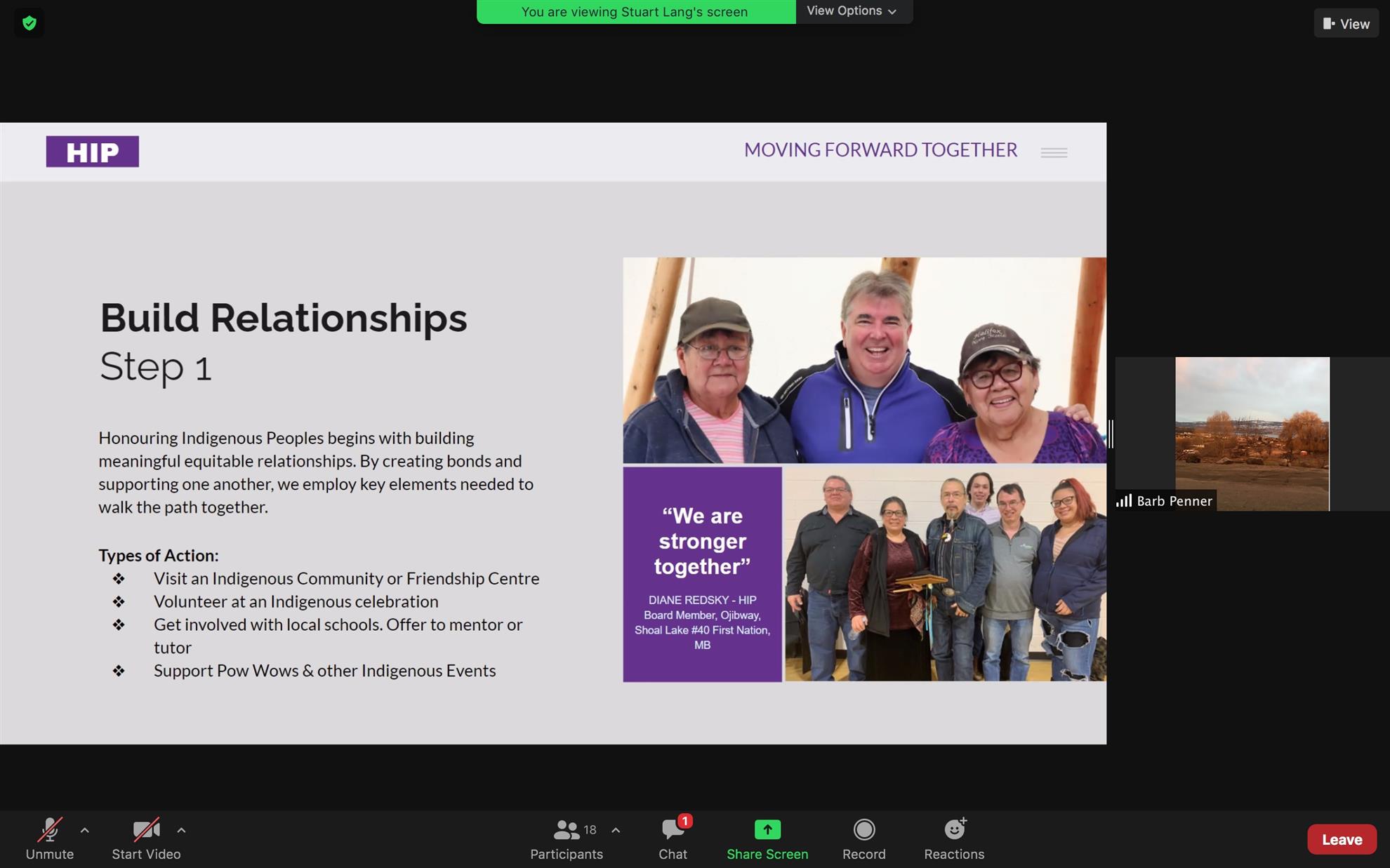1390x868 pixels.
Task: Open the Participants panel
Action: [x=566, y=838]
